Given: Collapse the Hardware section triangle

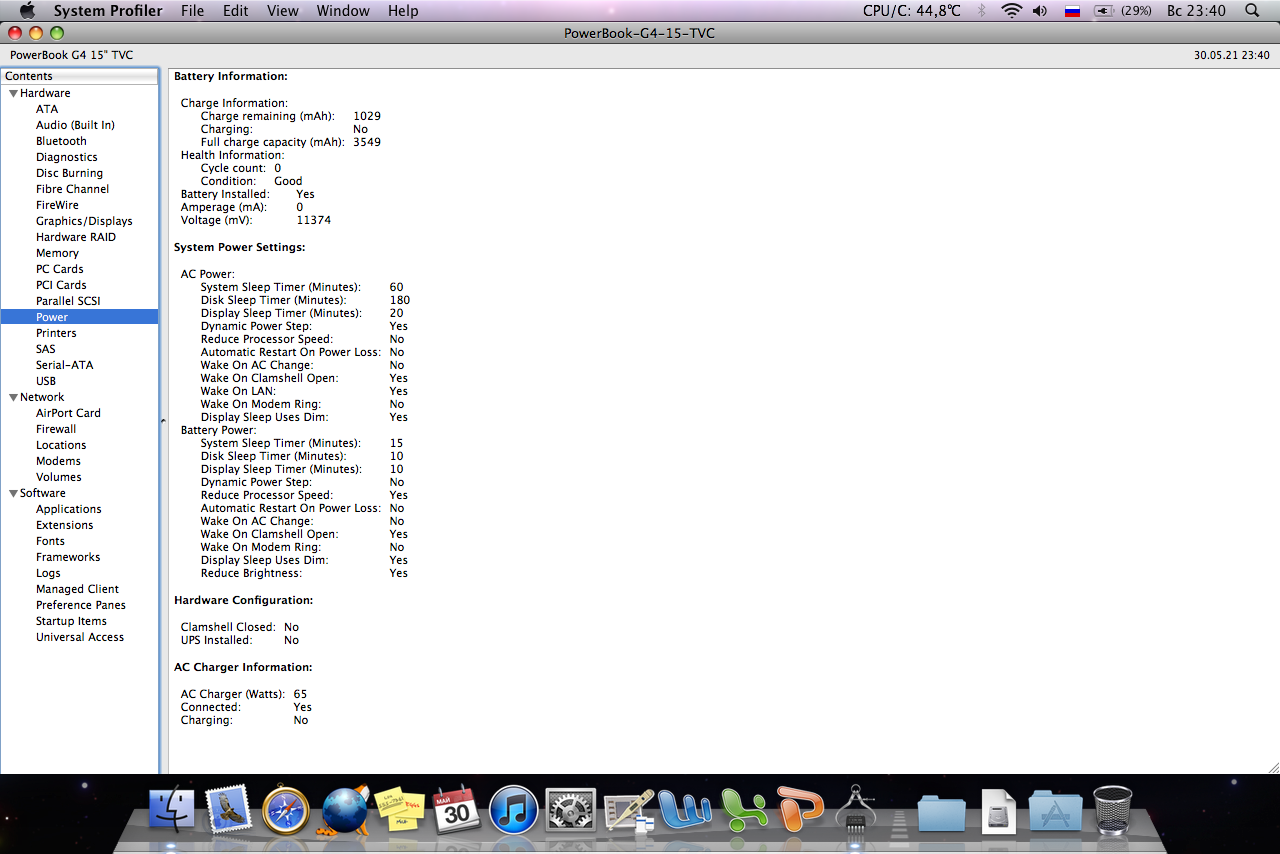Looking at the screenshot, I should pos(13,93).
